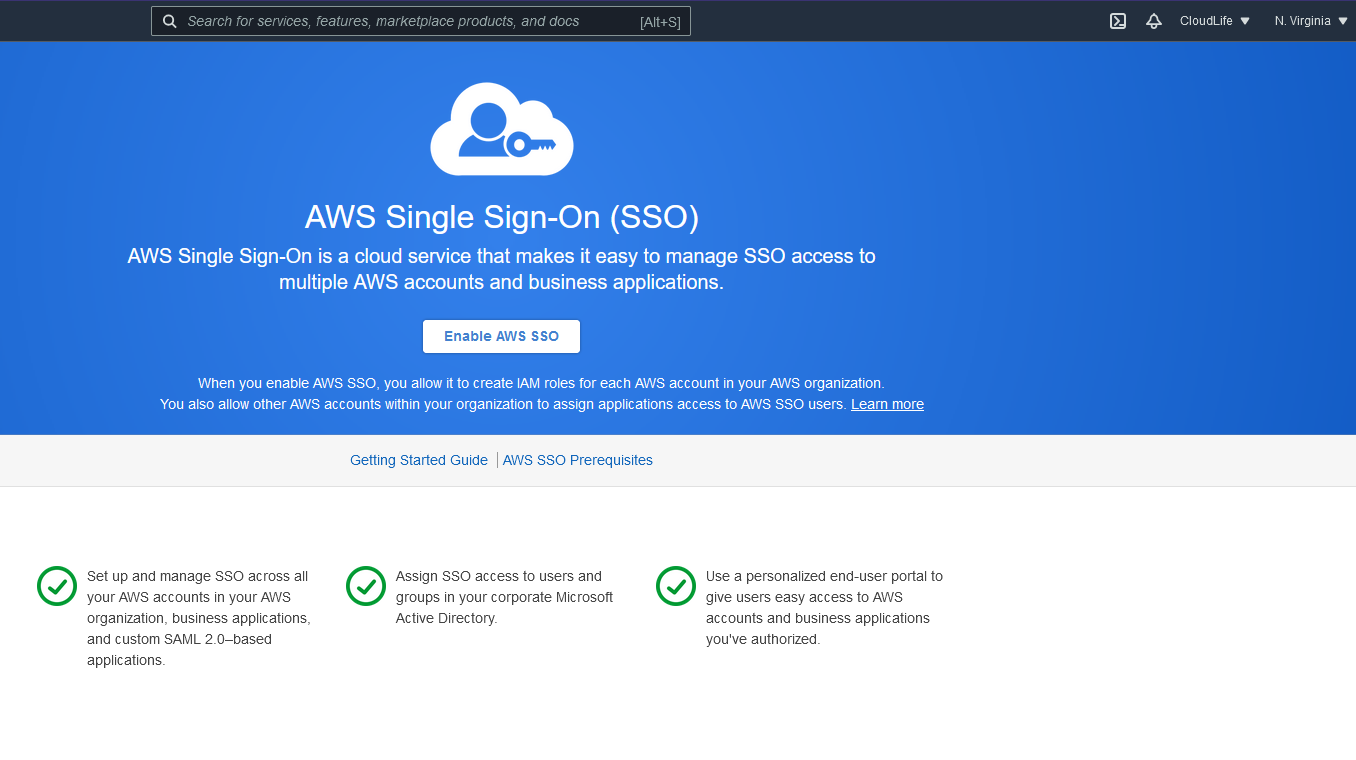Viewport: 1356px width, 760px height.
Task: Open the notifications bell
Action: click(1153, 20)
